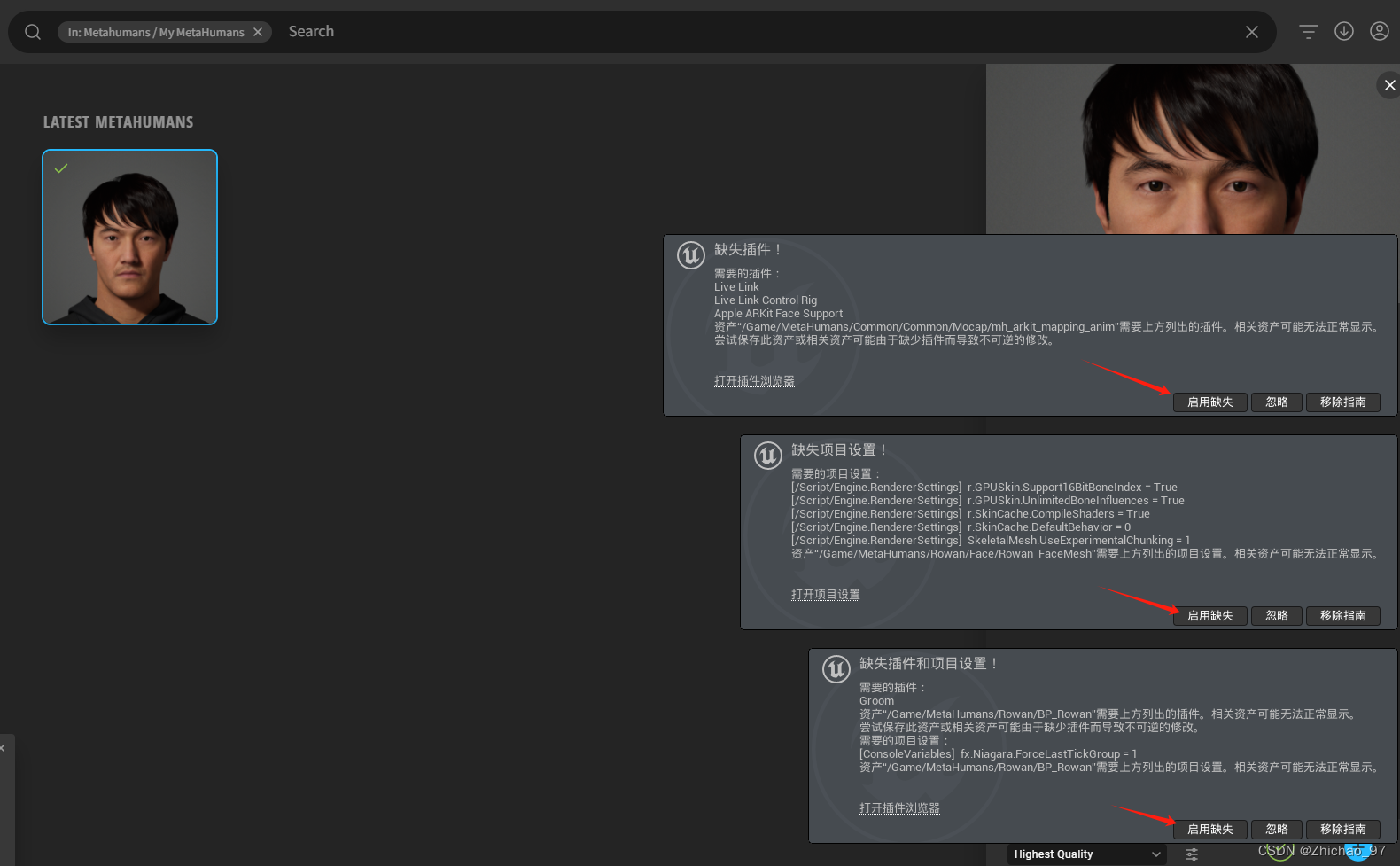Image resolution: width=1400 pixels, height=866 pixels.
Task: Click the 'Groom' plugin text
Action: tap(876, 701)
